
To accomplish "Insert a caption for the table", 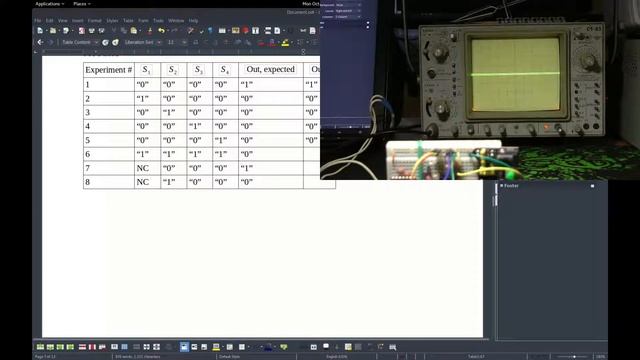I will (x=326, y=347).
